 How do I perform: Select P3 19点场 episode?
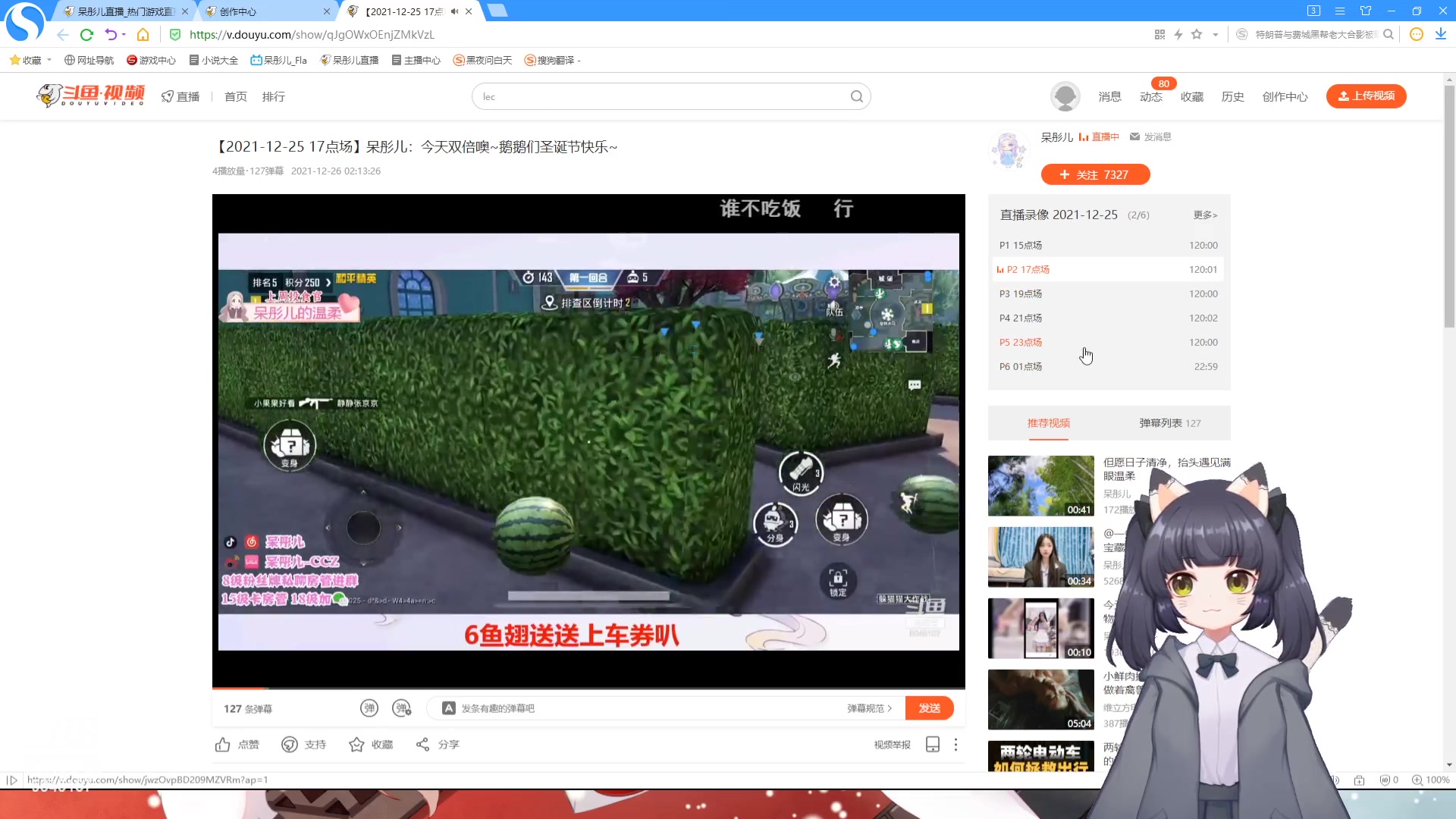pos(1109,293)
